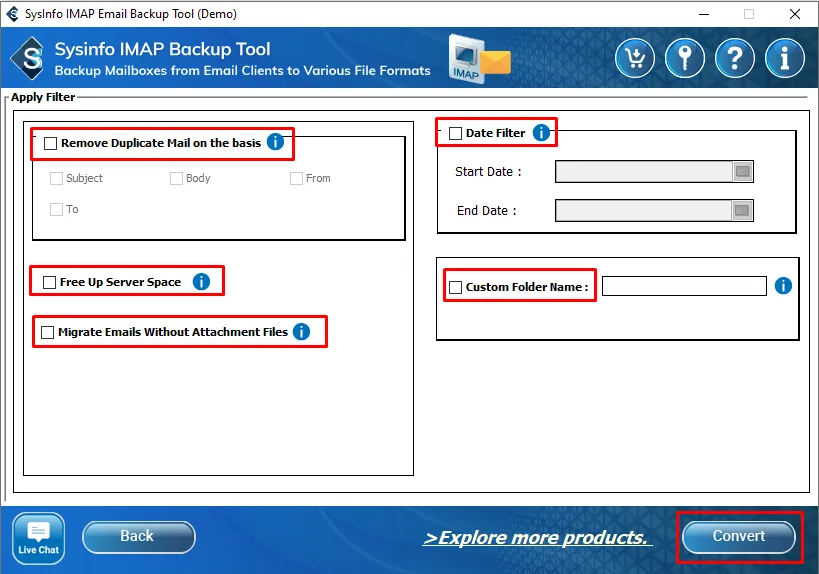
Task: Open the End Date calendar picker
Action: click(x=742, y=210)
